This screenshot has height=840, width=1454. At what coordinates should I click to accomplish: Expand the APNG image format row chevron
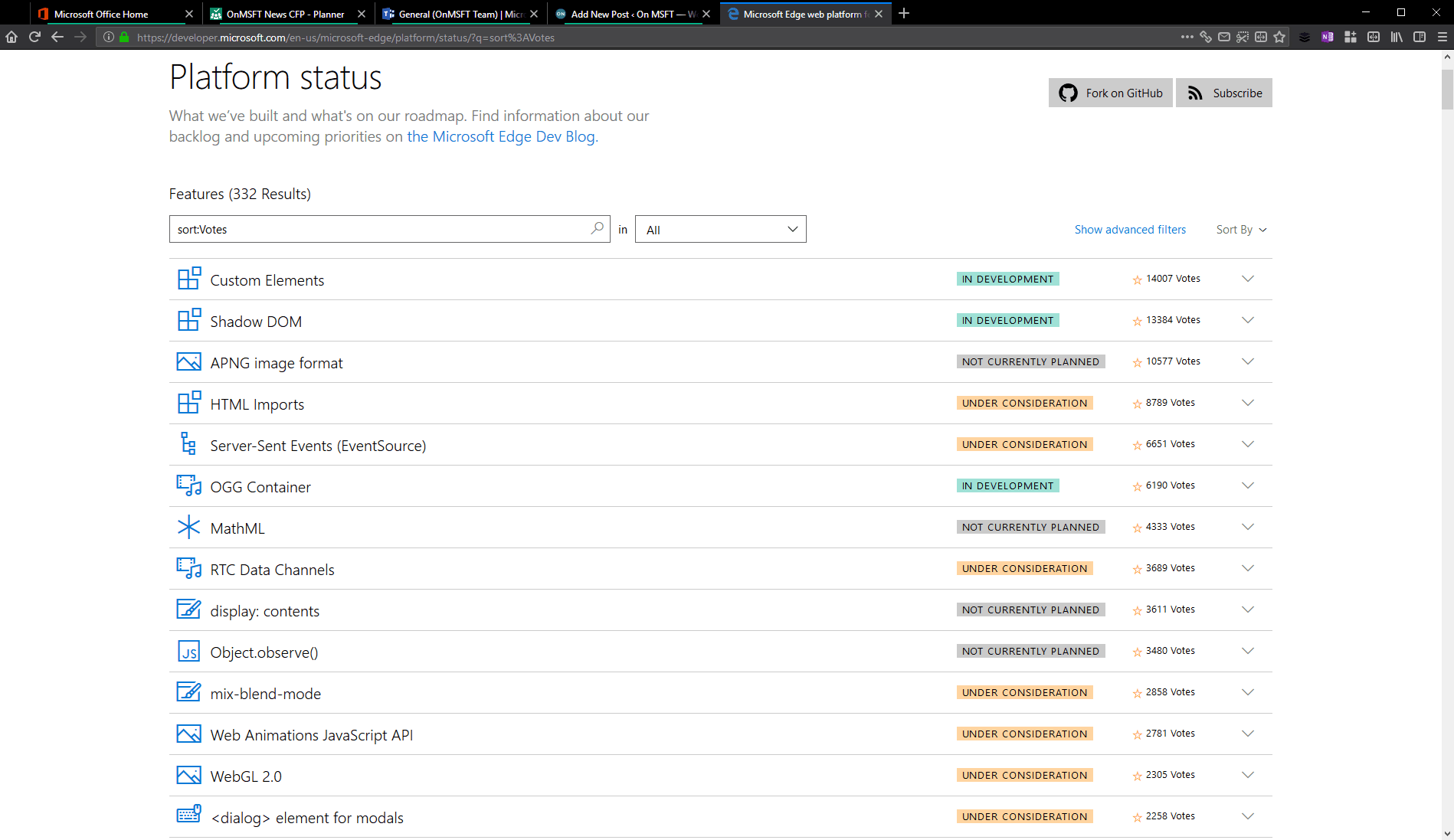pyautogui.click(x=1248, y=361)
